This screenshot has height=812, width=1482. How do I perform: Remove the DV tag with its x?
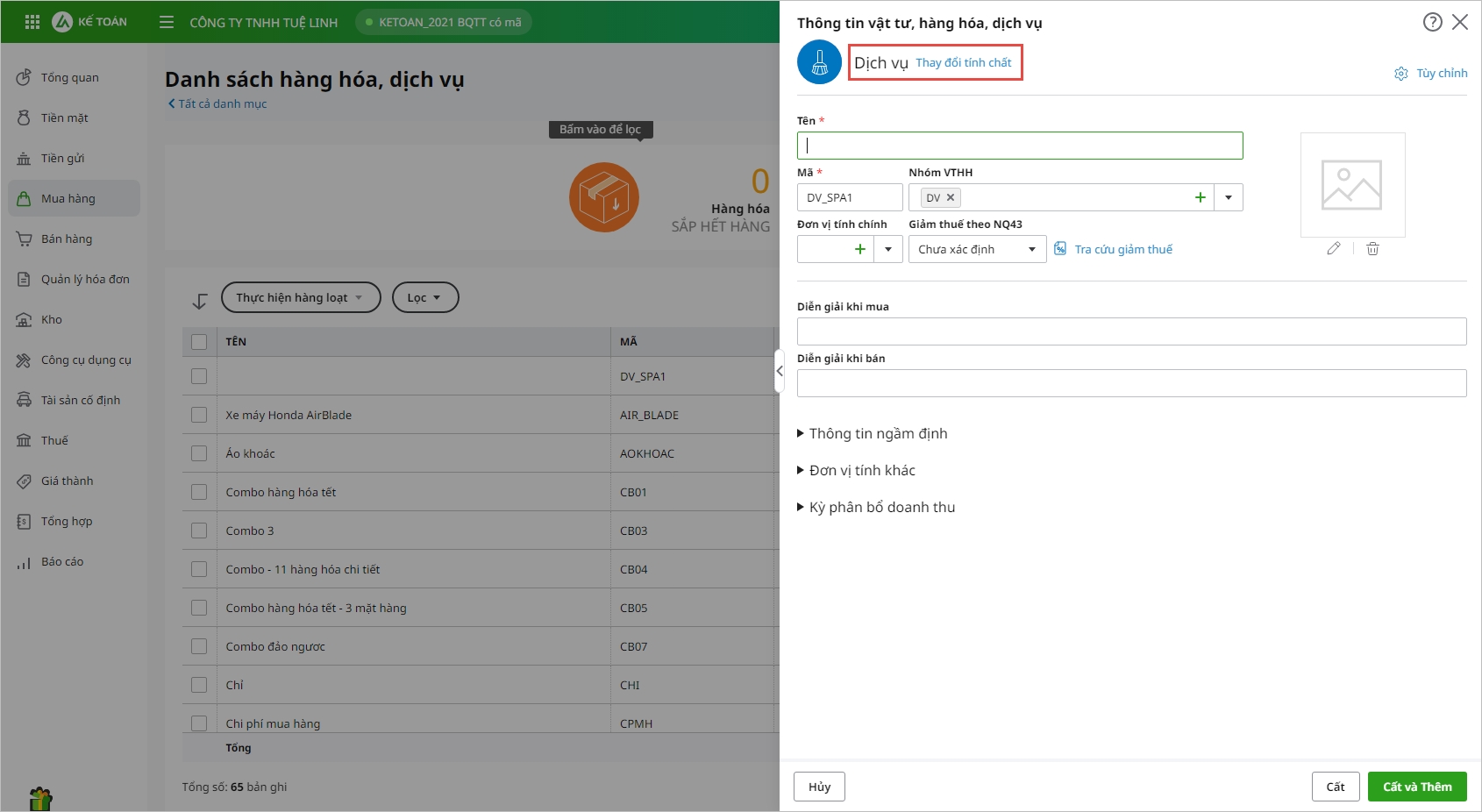point(951,197)
